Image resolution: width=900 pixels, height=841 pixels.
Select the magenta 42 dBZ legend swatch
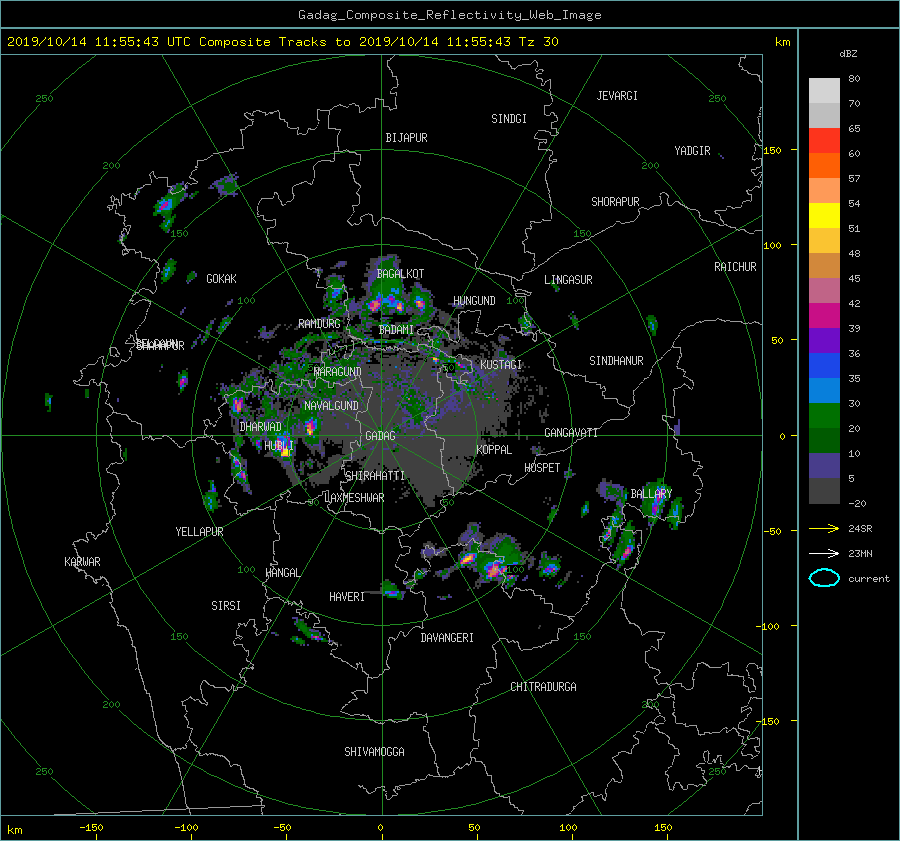824,315
